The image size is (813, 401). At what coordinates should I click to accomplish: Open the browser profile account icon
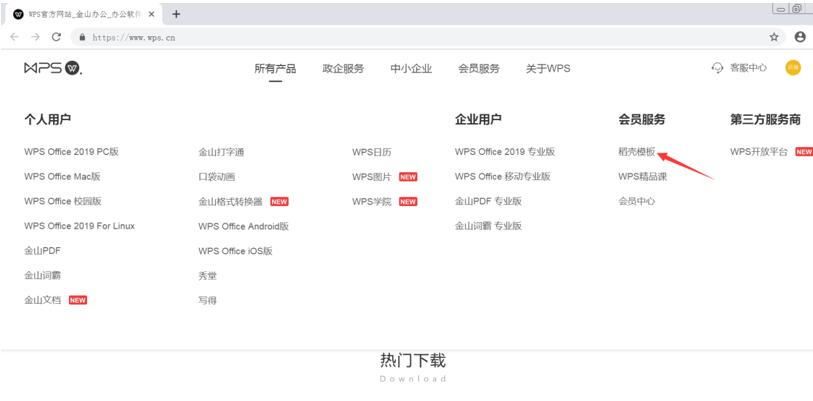pos(800,37)
